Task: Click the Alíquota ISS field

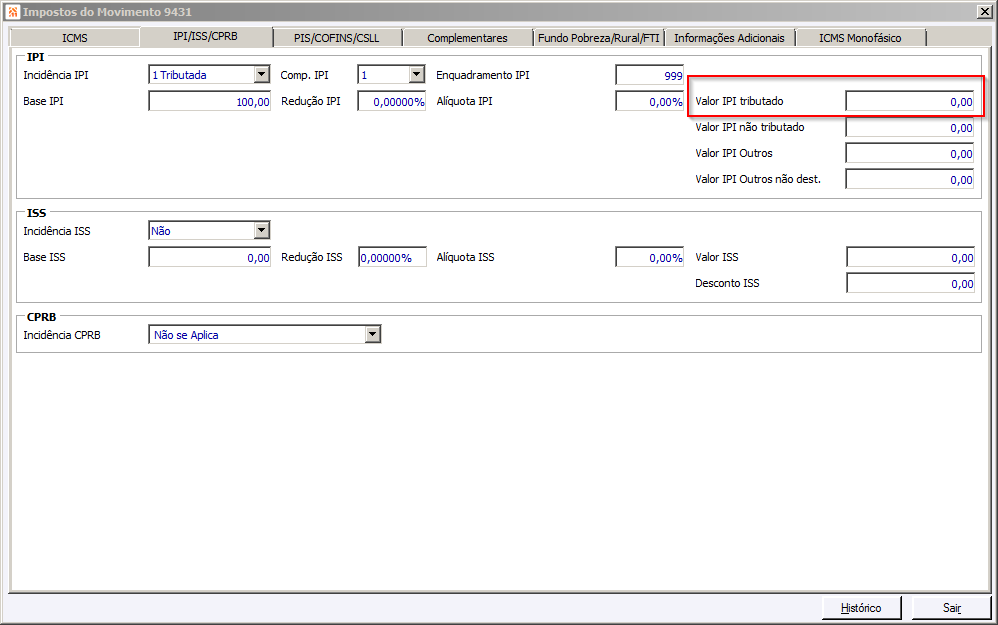Action: (649, 257)
